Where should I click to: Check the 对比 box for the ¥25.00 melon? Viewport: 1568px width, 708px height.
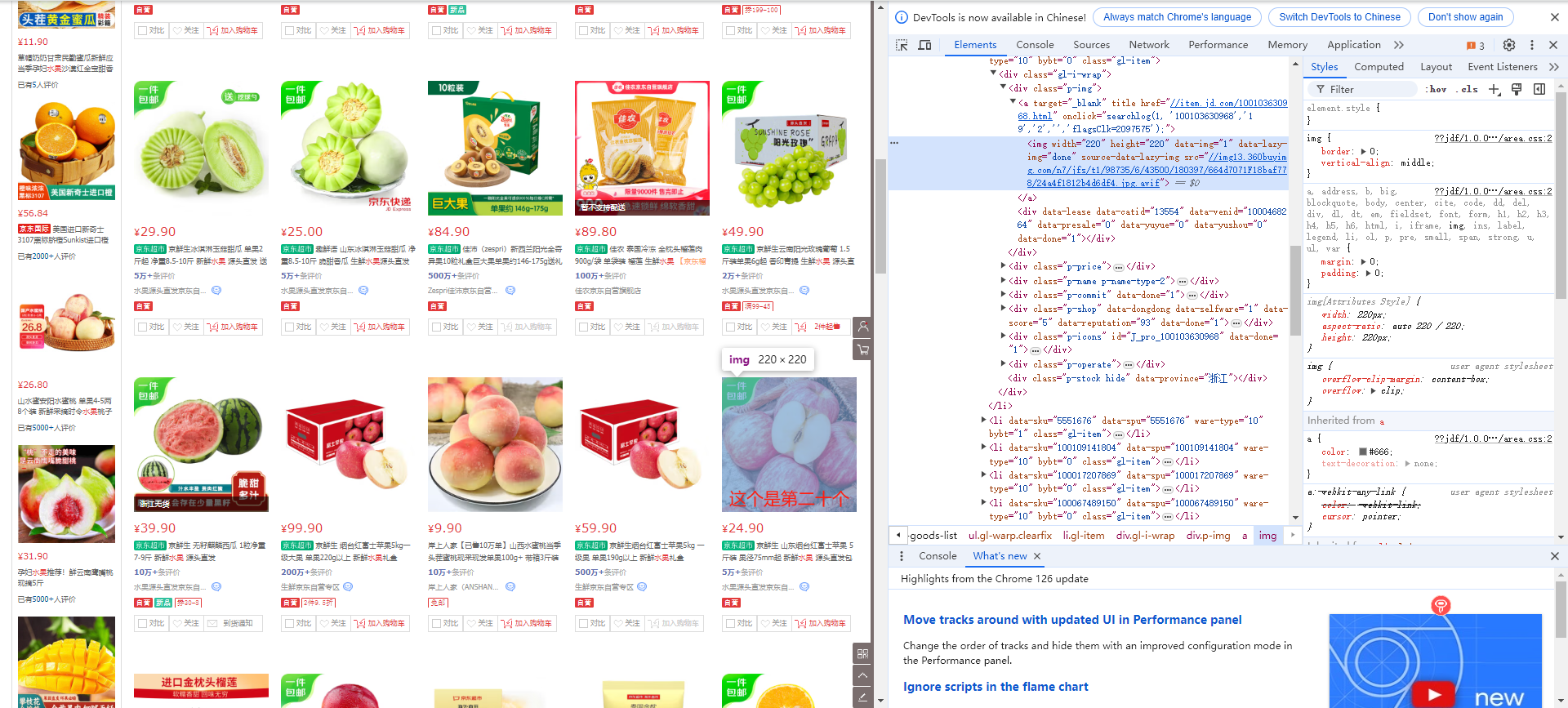point(290,327)
